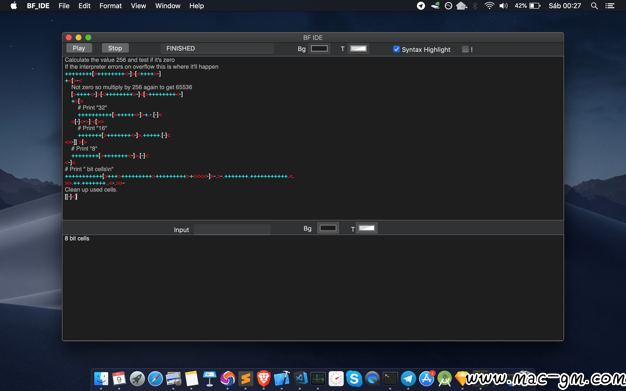Open QuickTime Player from the dock
Viewport: 626px width, 391px height.
[372, 378]
